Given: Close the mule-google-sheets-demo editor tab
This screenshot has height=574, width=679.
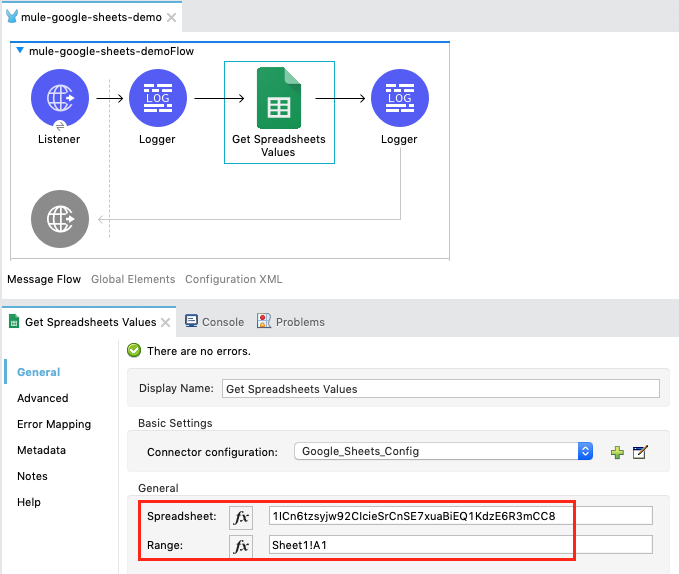Looking at the screenshot, I should point(172,18).
